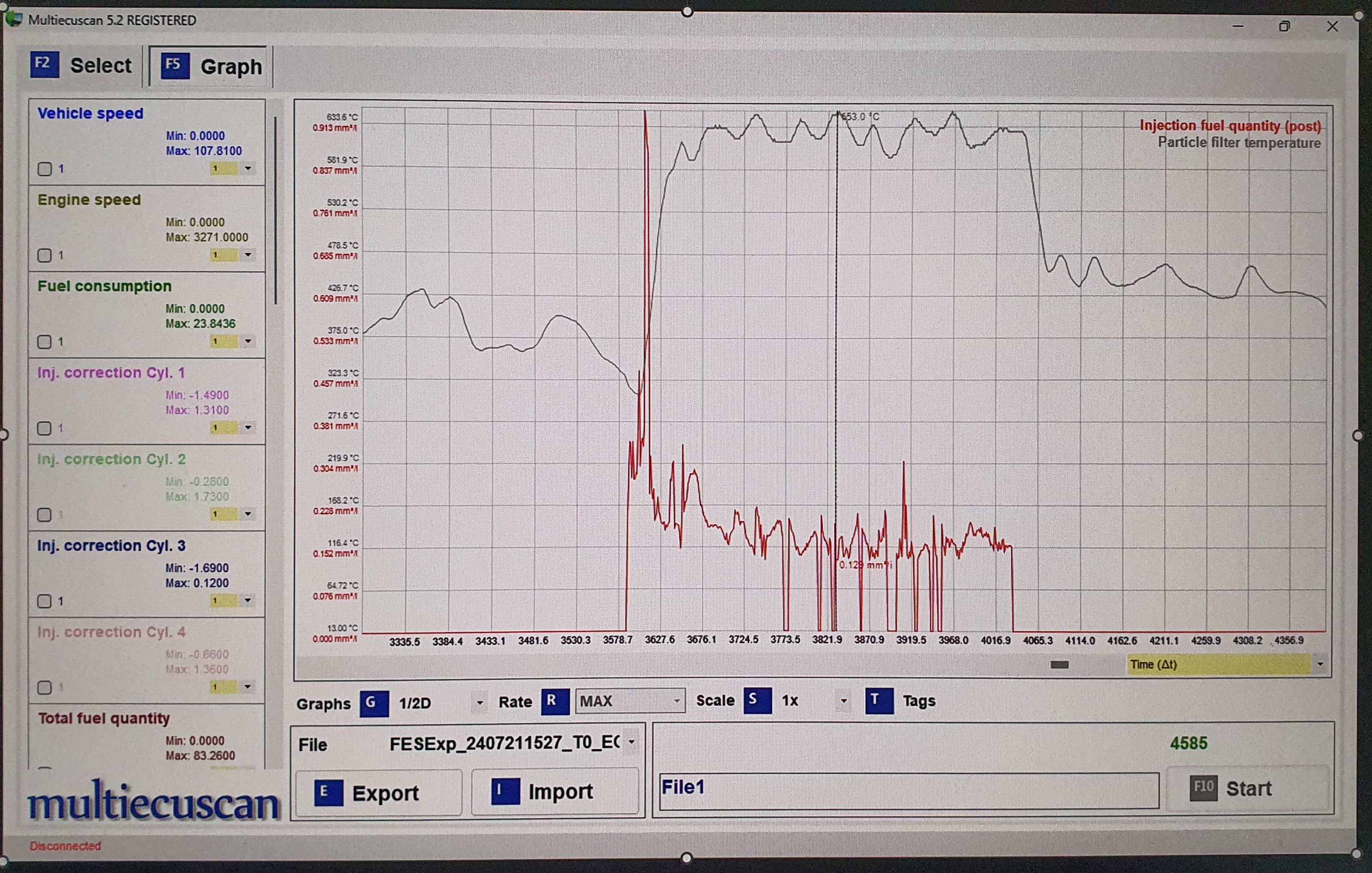Image resolution: width=1372 pixels, height=873 pixels.
Task: Tick the Fuel consumption checkbox
Action: pos(44,342)
